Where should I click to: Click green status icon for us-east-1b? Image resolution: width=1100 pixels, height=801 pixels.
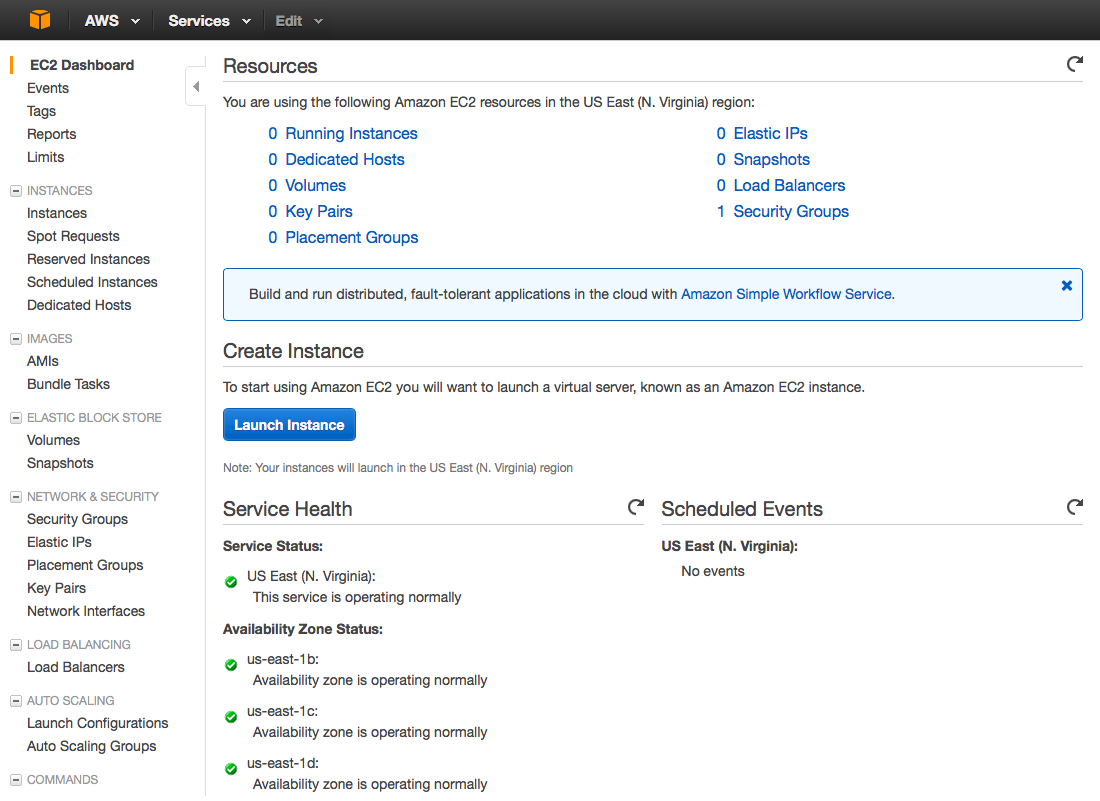tap(231, 665)
